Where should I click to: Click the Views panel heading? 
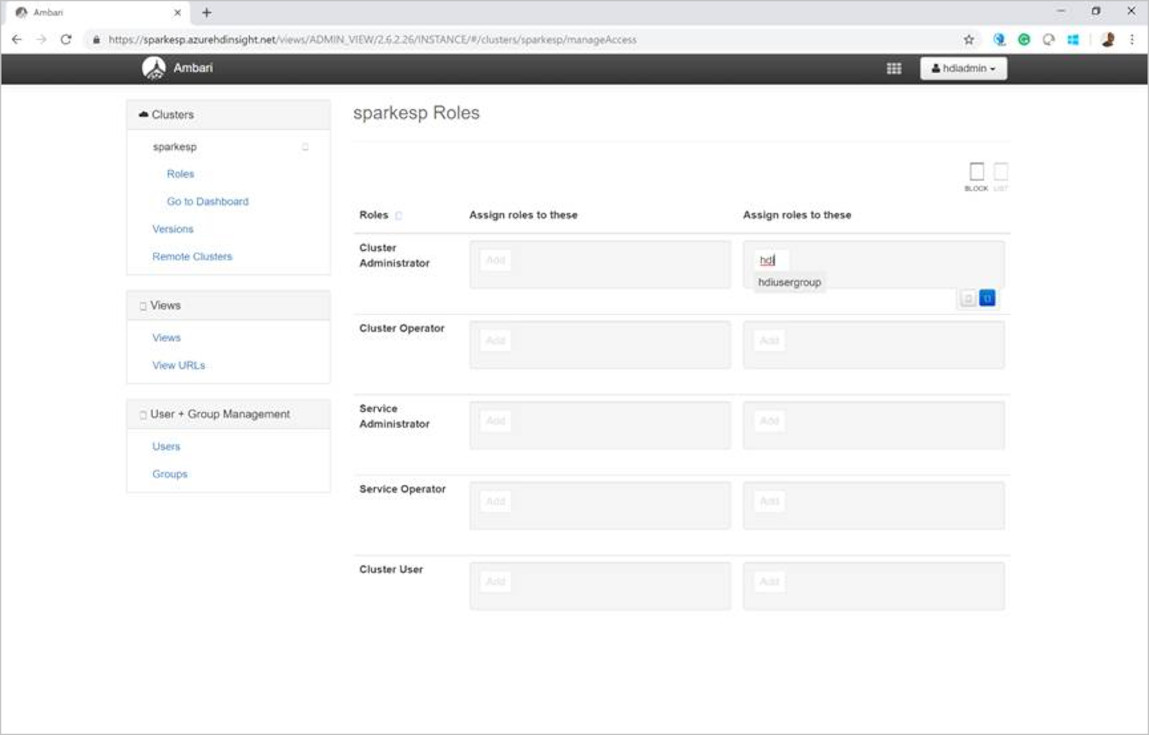(x=229, y=306)
